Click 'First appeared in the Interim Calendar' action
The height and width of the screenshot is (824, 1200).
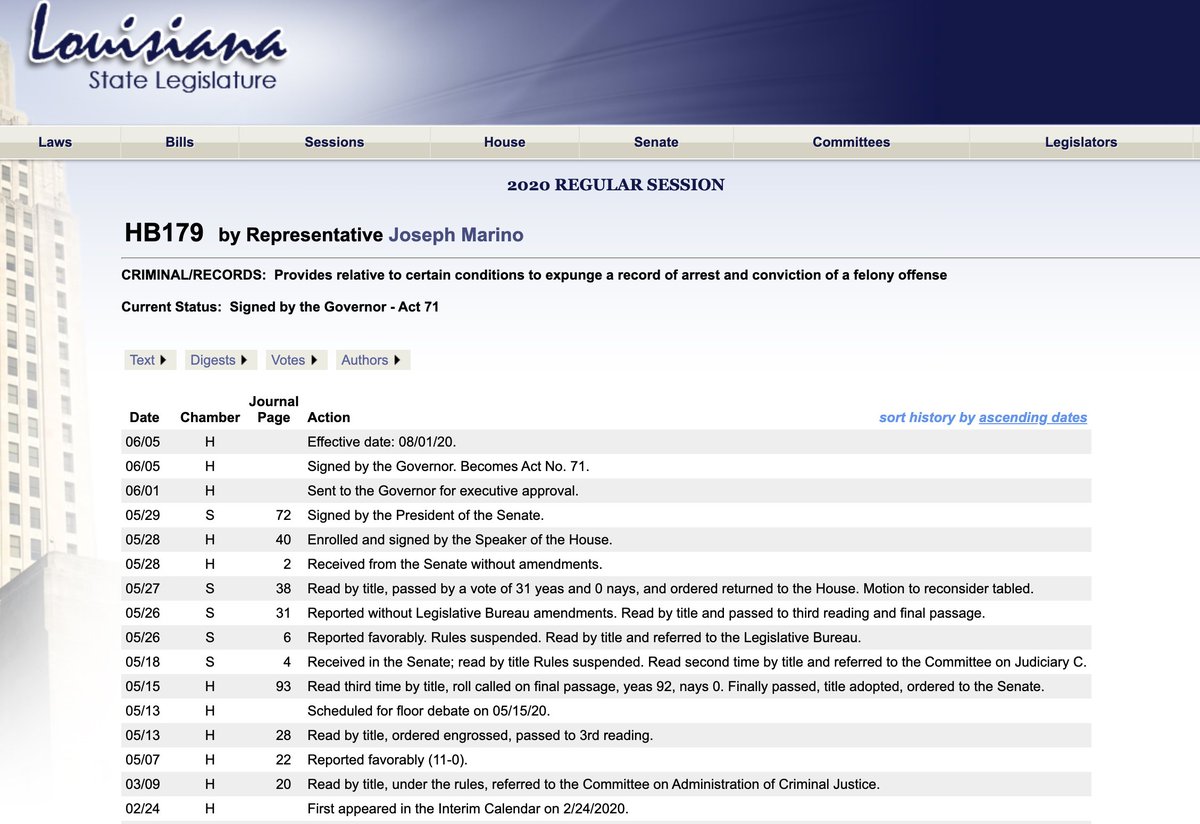point(467,808)
